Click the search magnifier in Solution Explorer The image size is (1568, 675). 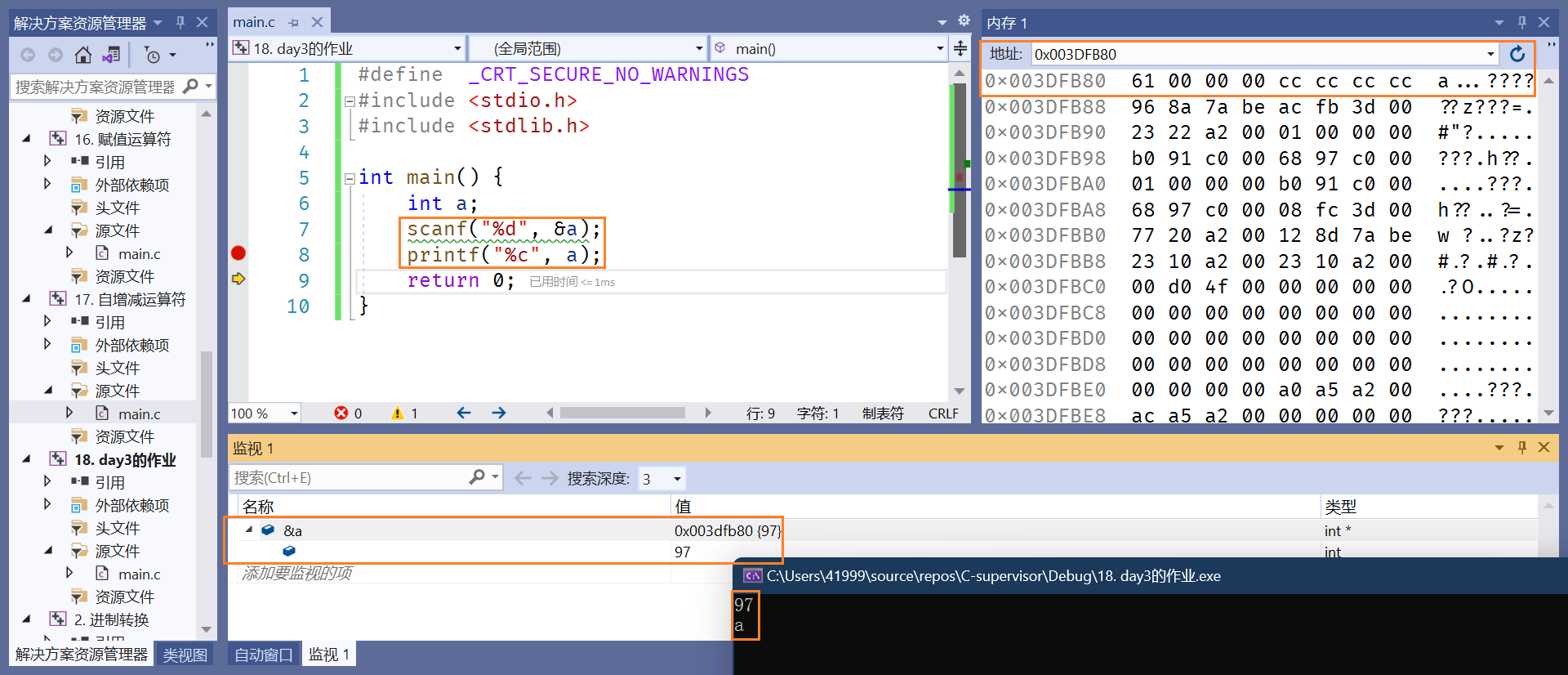point(190,86)
